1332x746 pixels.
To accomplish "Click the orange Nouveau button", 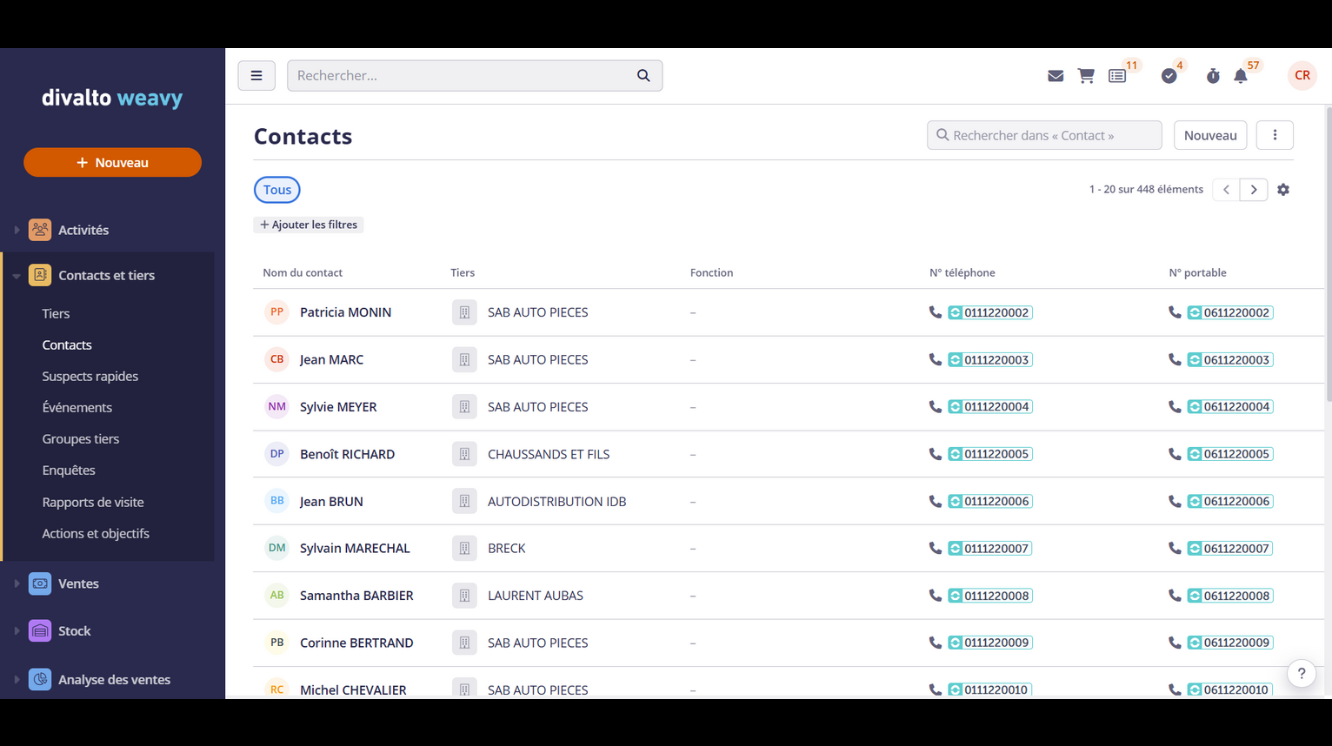I will click(x=112, y=161).
